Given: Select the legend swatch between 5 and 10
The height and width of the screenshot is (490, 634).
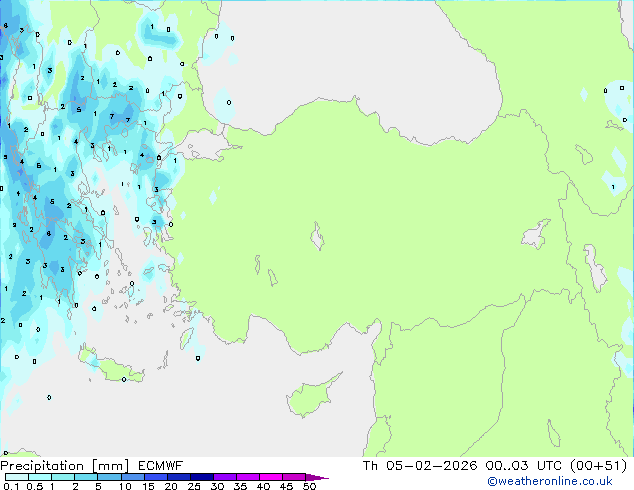Looking at the screenshot, I should pos(109,477).
